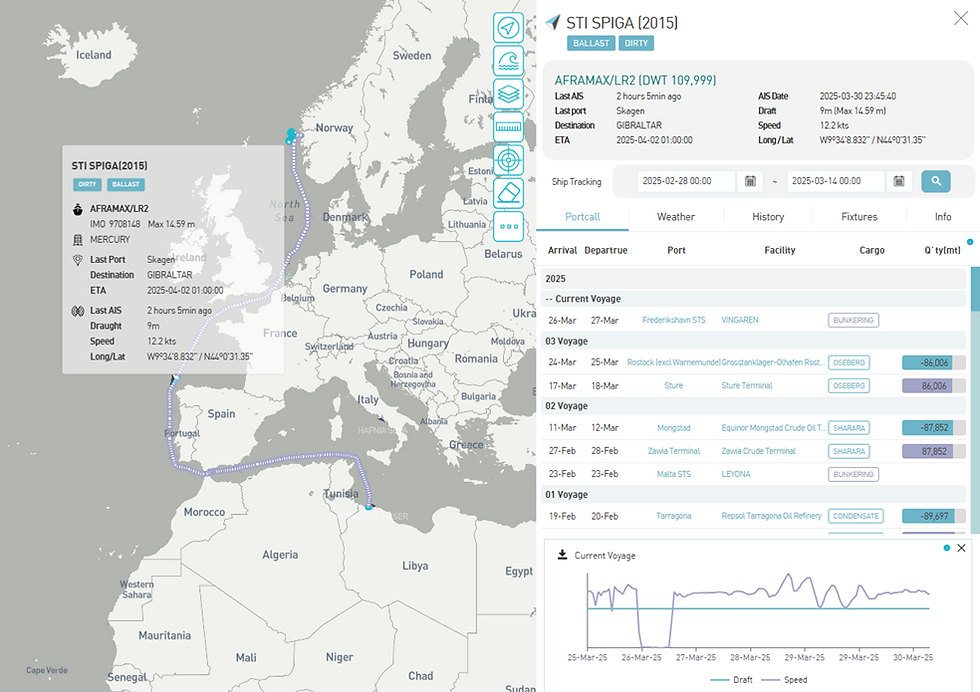Open the Sture Terminal facility link

click(747, 386)
